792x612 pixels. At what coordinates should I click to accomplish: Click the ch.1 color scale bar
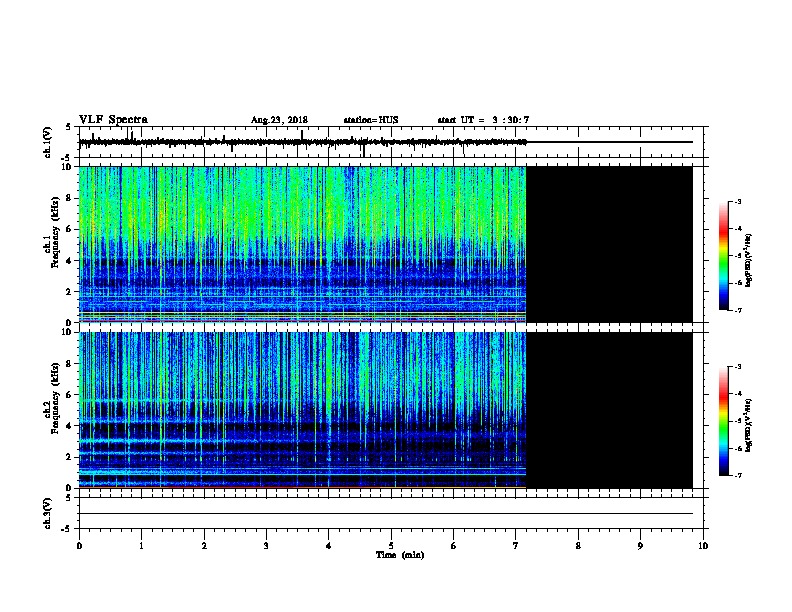[723, 256]
